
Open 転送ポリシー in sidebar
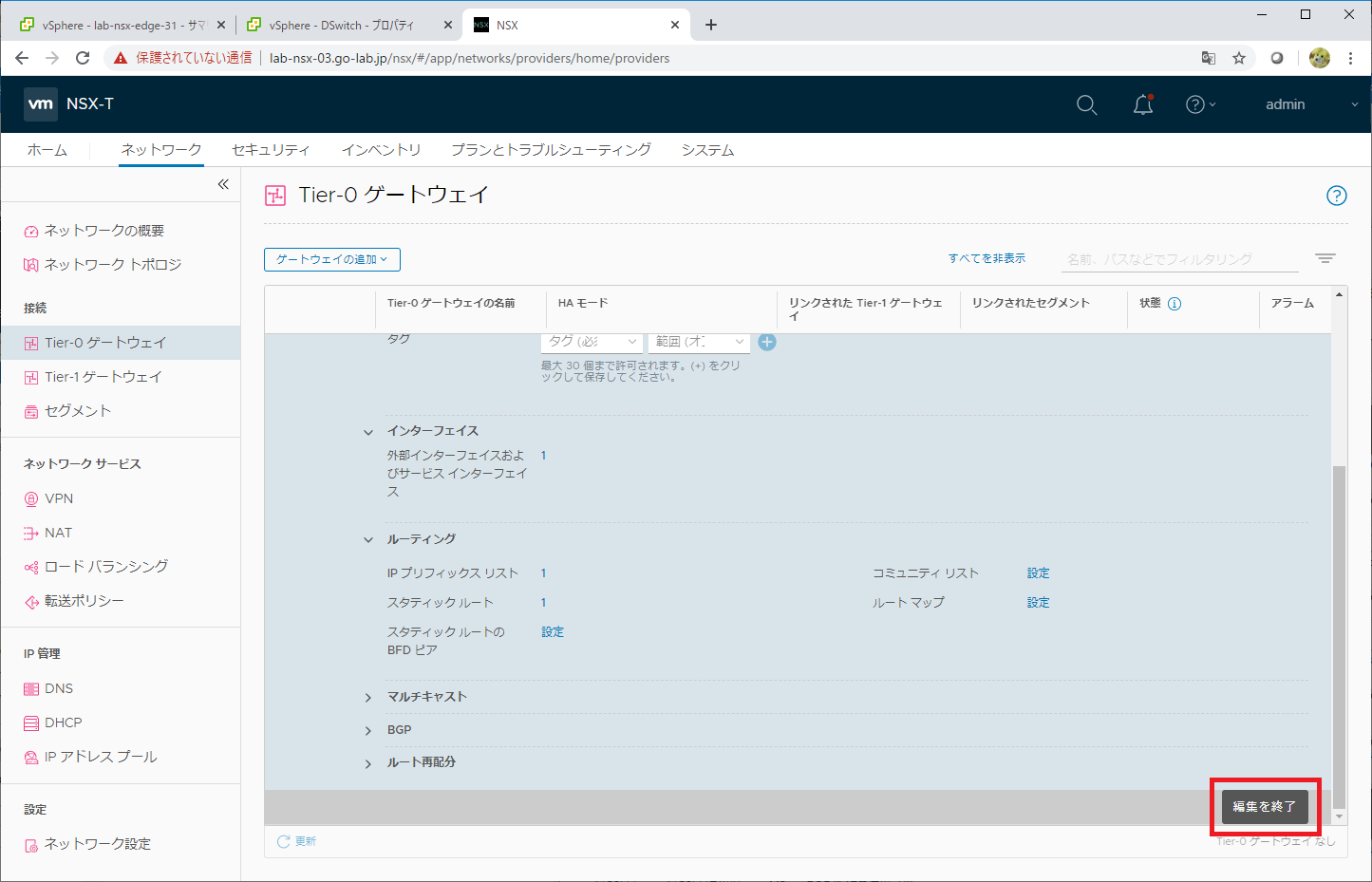click(74, 601)
